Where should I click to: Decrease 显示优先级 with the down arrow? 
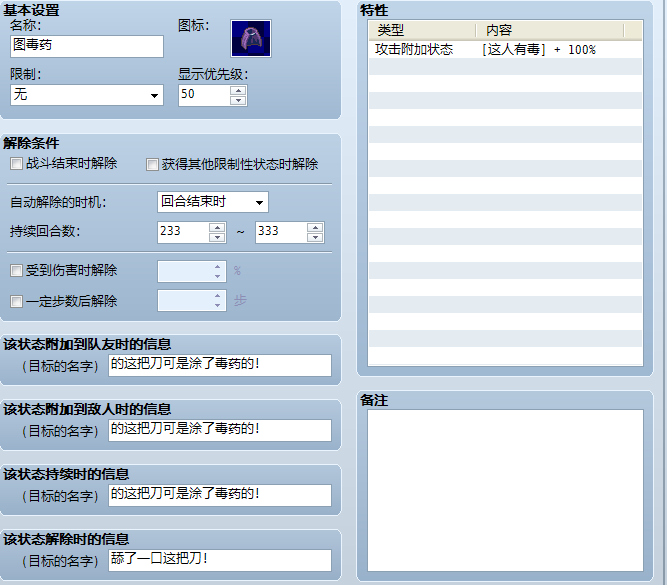[x=238, y=100]
